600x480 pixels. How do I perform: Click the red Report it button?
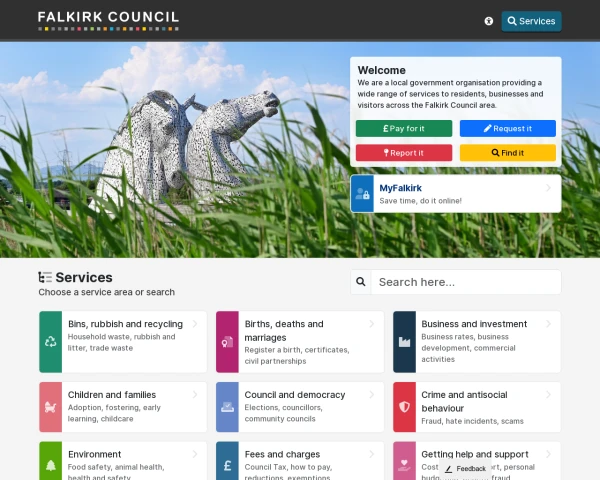tap(404, 153)
